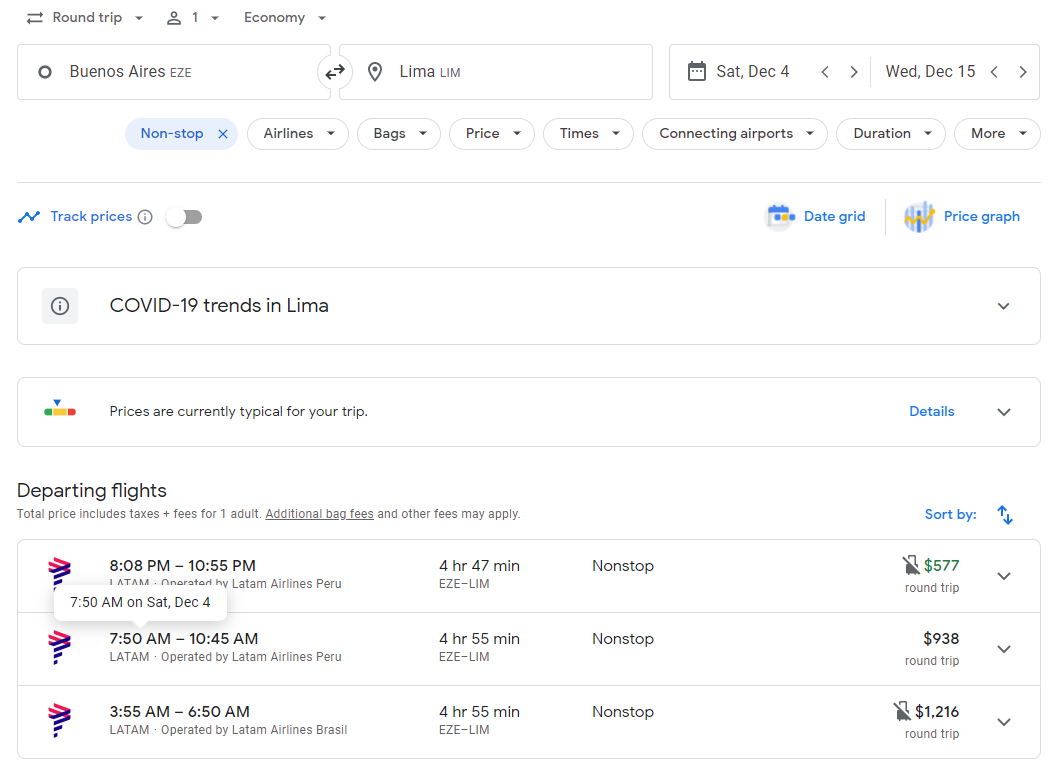
Task: Click the COVID-19 trends in Lima heading
Action: (219, 306)
